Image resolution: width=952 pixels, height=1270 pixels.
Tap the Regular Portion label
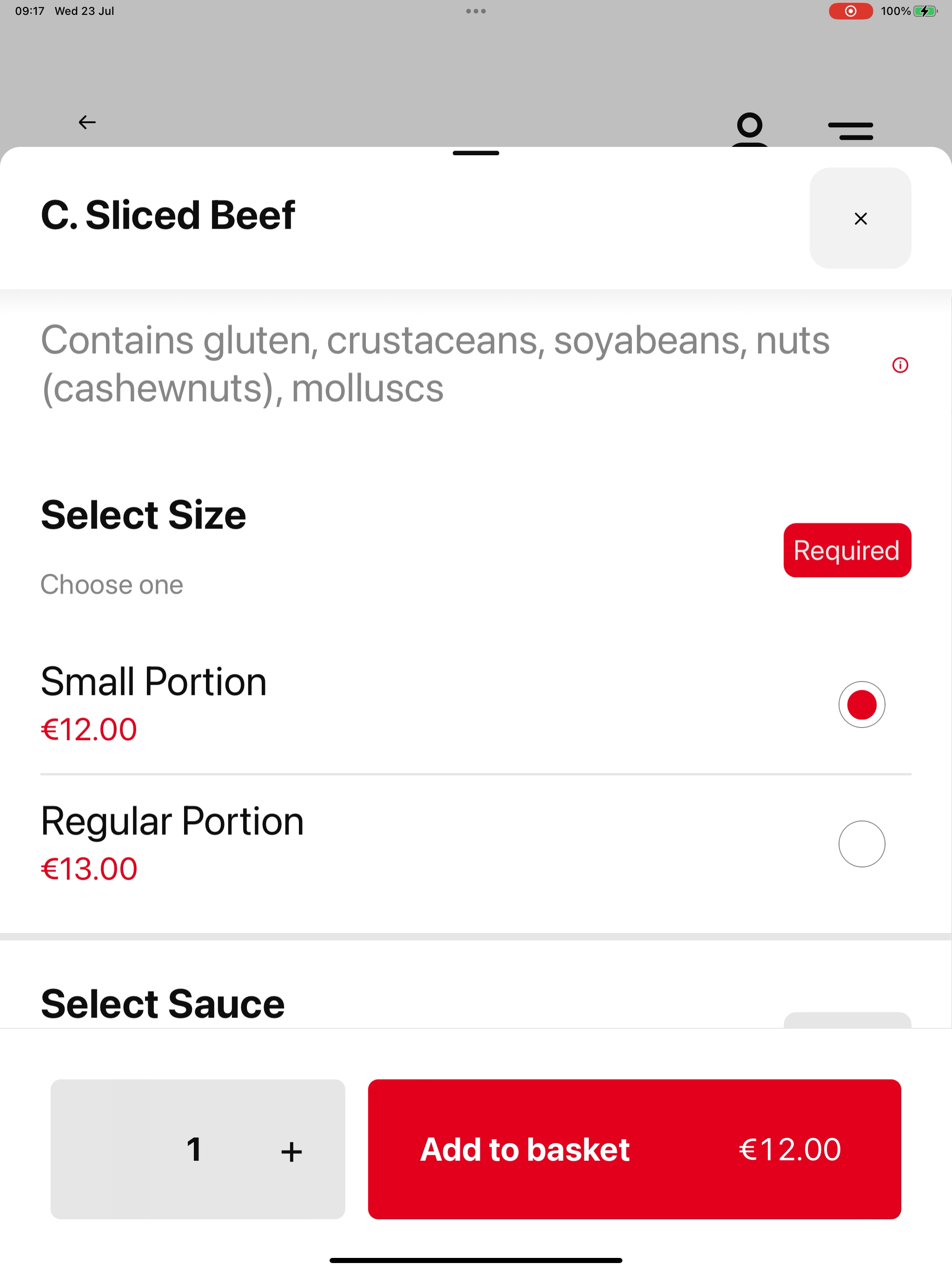coord(172,821)
